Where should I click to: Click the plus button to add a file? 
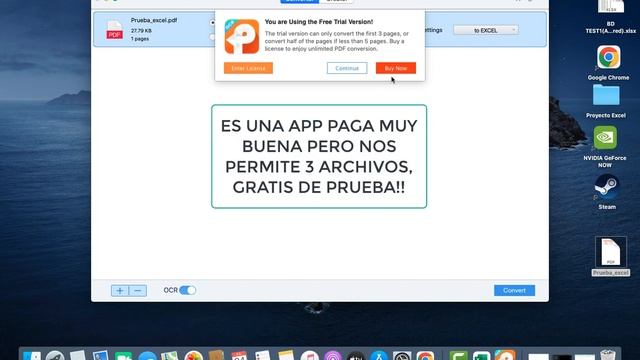(120, 291)
